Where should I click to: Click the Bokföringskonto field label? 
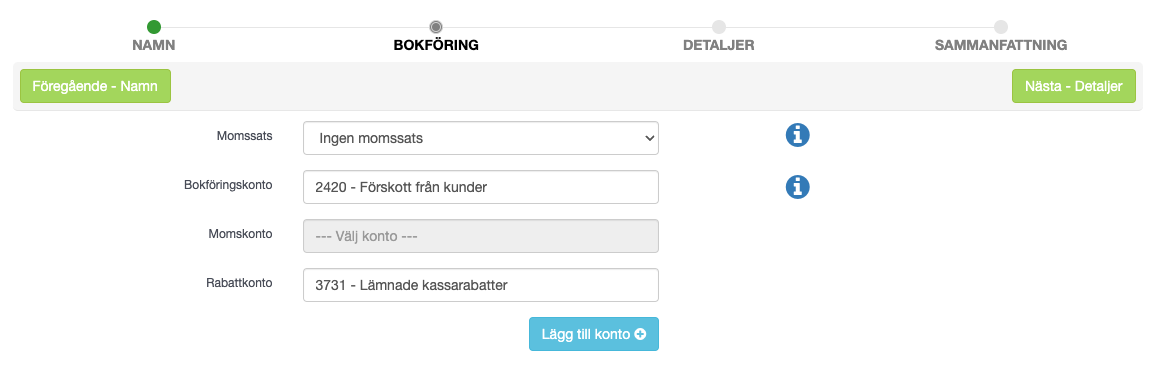click(x=228, y=185)
